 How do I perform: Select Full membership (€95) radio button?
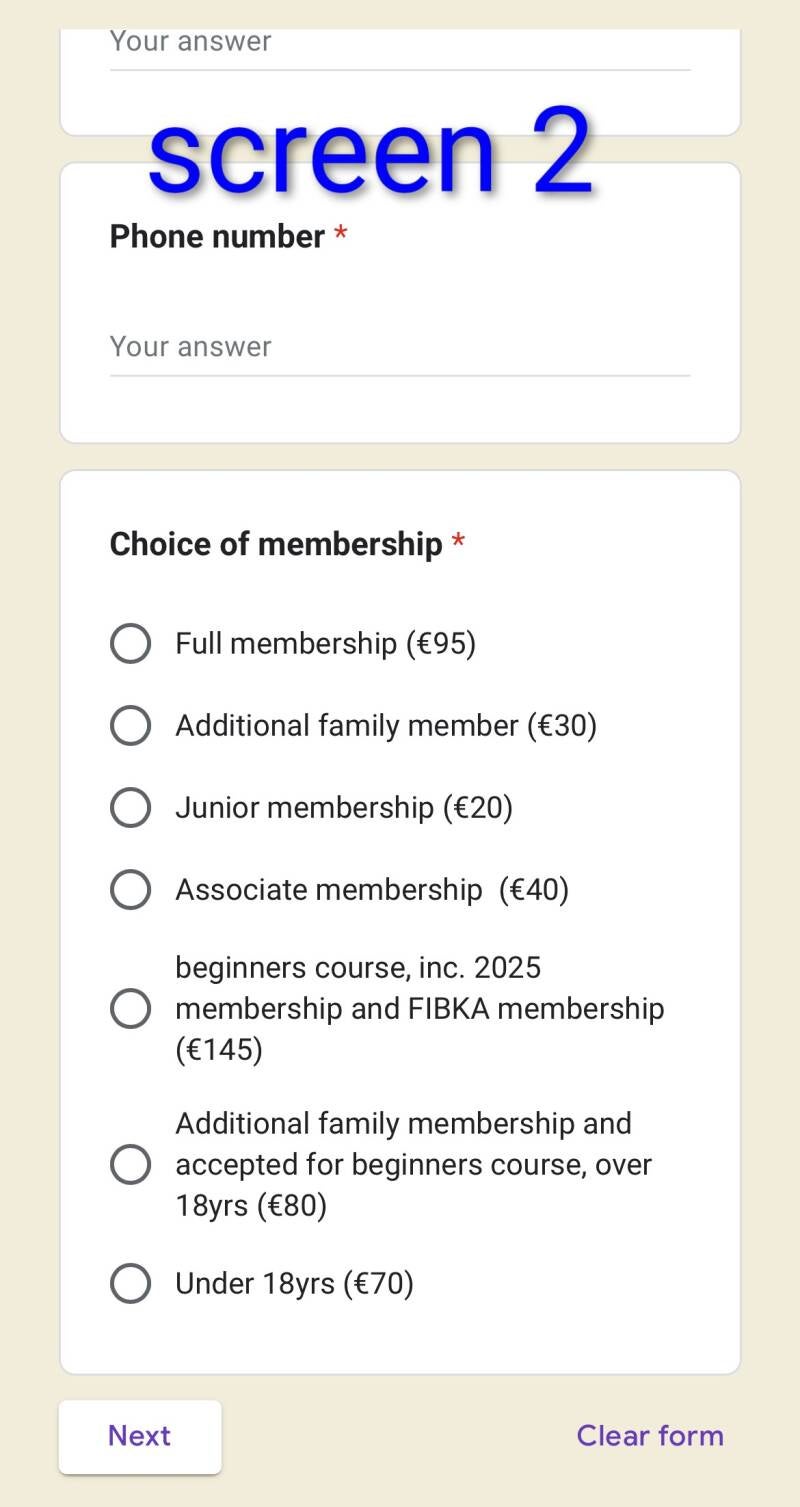pos(130,643)
